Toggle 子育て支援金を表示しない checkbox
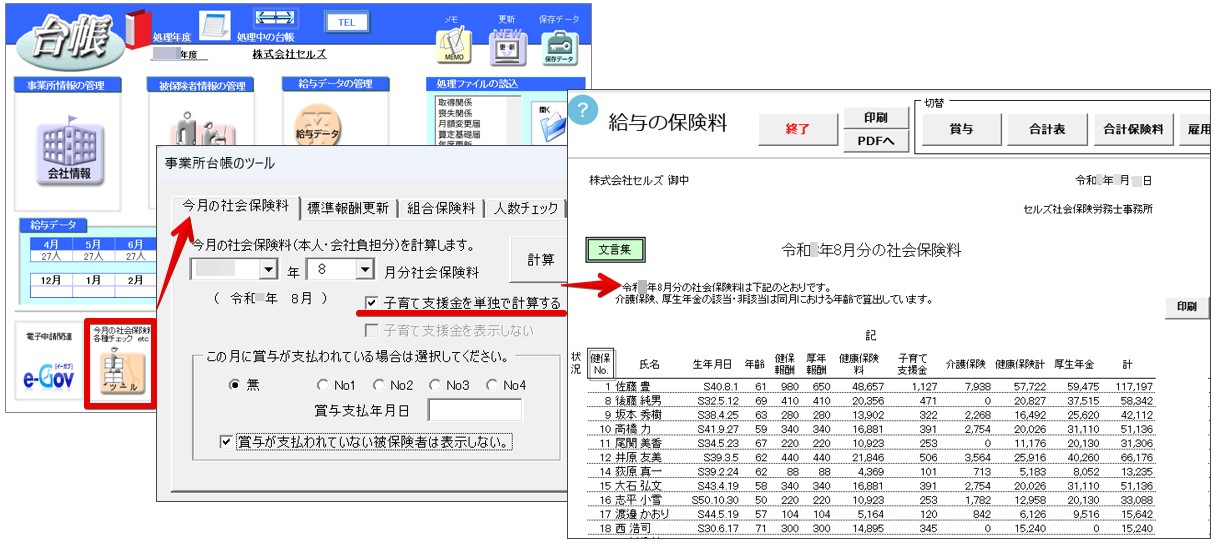Image resolution: width=1216 pixels, height=543 pixels. (372, 331)
